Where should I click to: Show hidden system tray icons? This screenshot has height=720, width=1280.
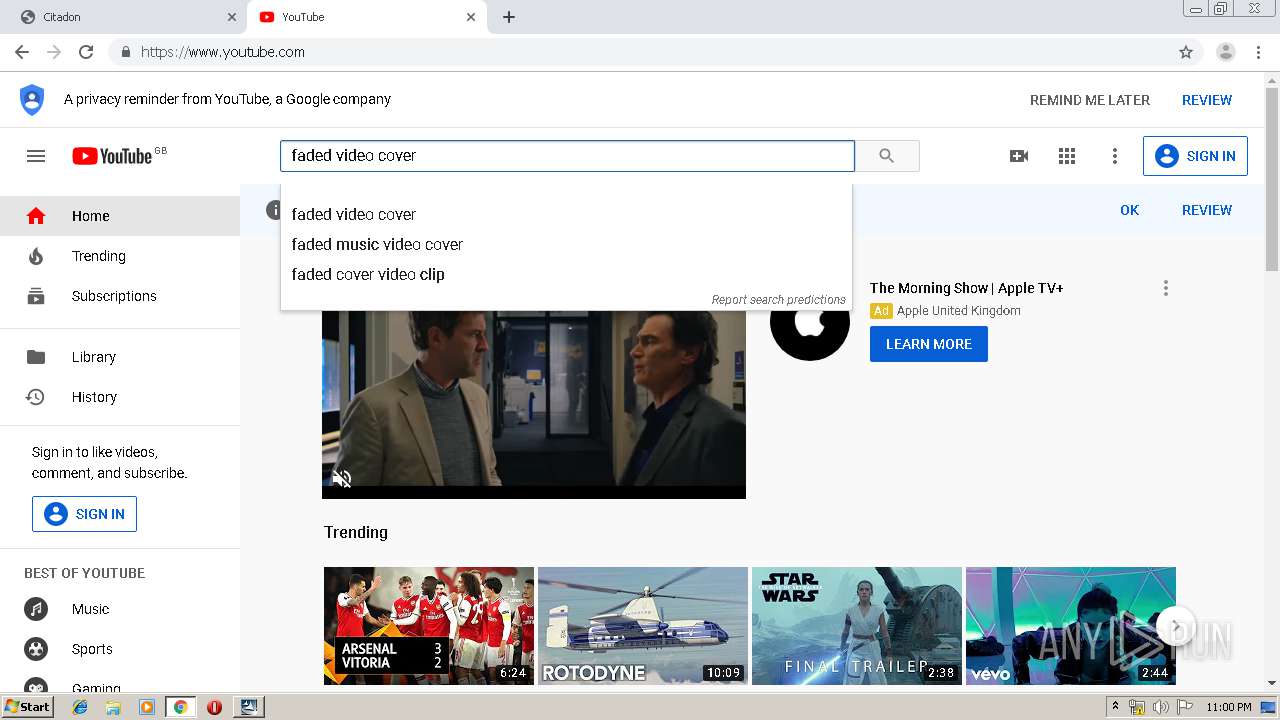click(1115, 707)
